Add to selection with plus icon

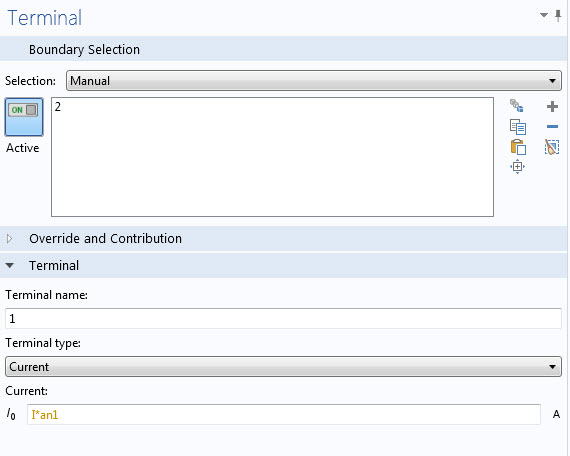[552, 107]
